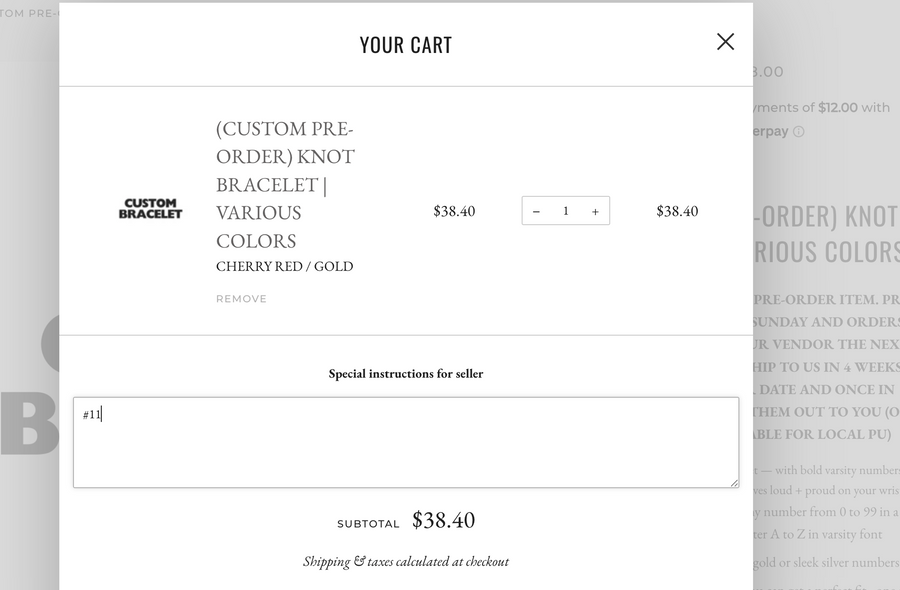Click the quantity number field
Image resolution: width=900 pixels, height=590 pixels.
tap(566, 211)
